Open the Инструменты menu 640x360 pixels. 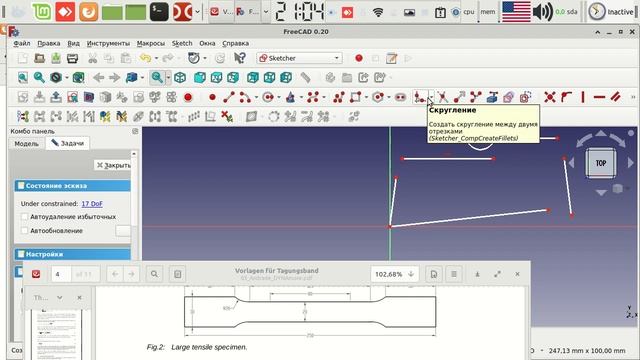[108, 43]
